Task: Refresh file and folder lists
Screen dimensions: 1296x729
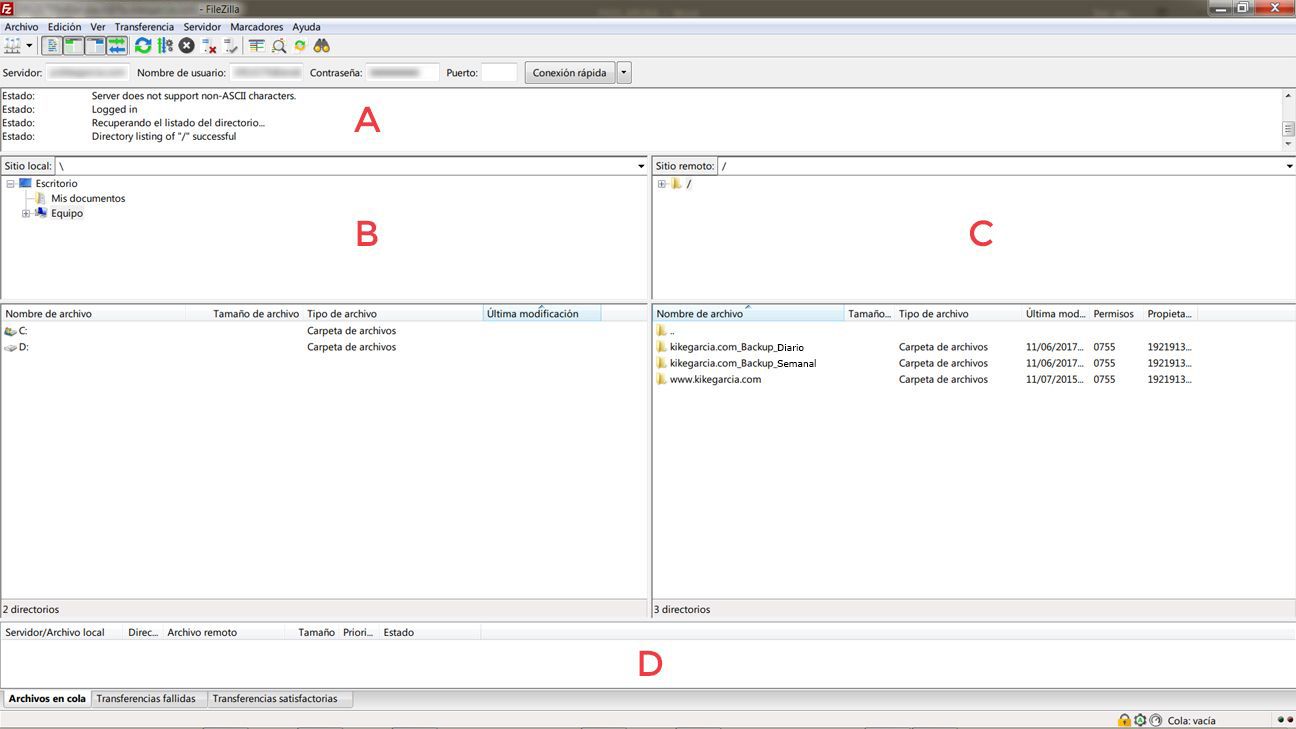Action: click(x=143, y=45)
